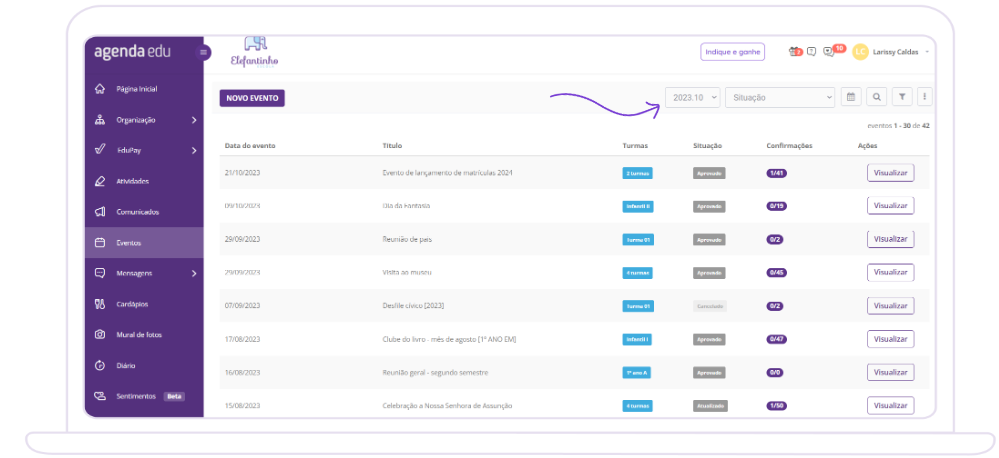Screen dimensions: 999x458
Task: Click the Atualizado status badge
Action: (x=710, y=406)
